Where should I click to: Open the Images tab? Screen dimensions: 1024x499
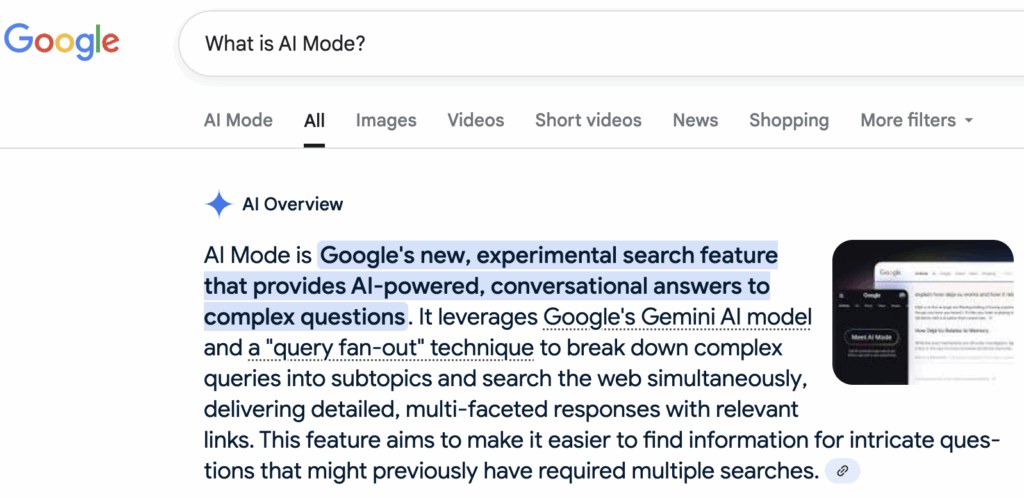[x=386, y=121]
